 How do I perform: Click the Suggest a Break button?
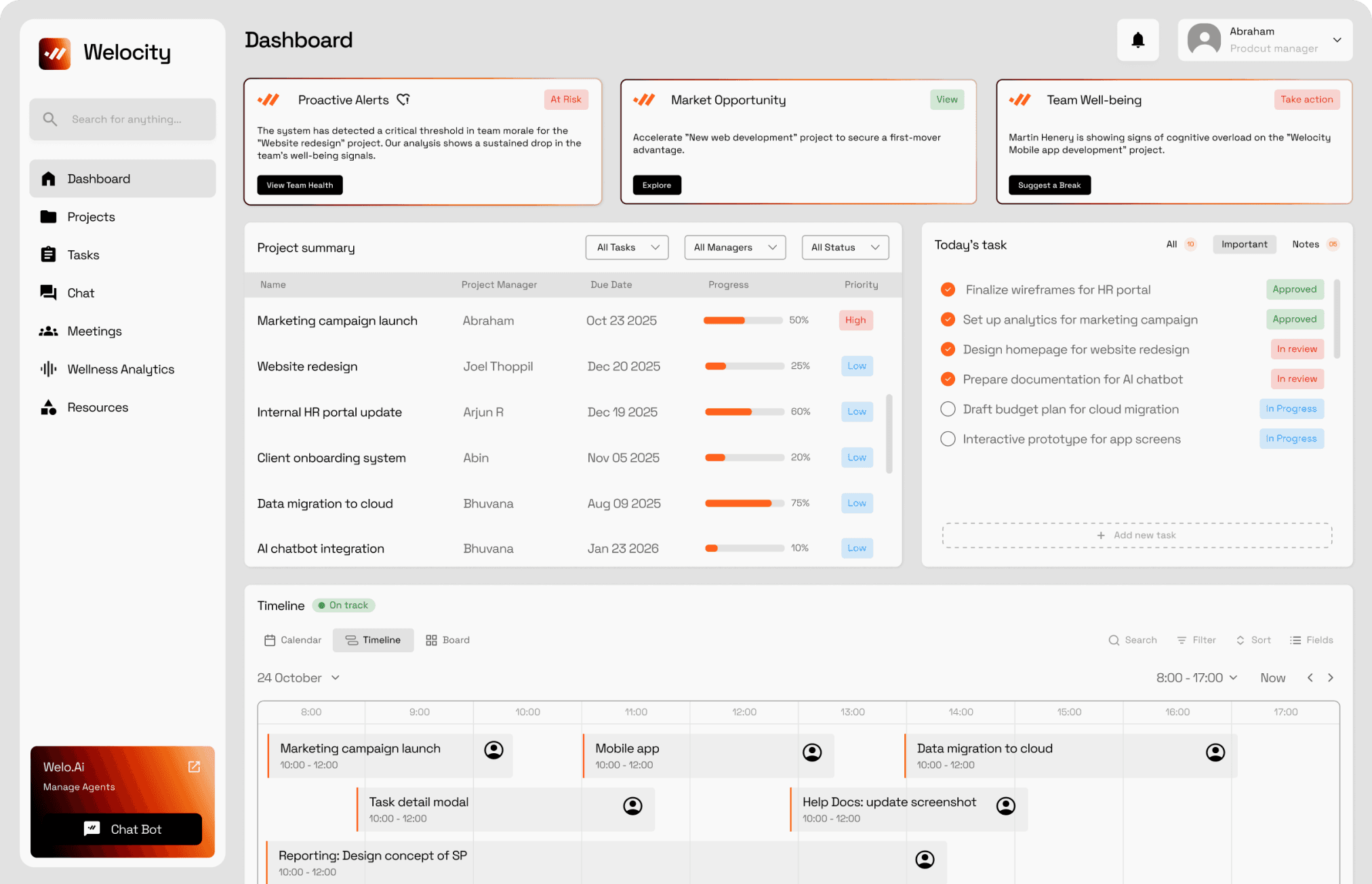pos(1049,185)
